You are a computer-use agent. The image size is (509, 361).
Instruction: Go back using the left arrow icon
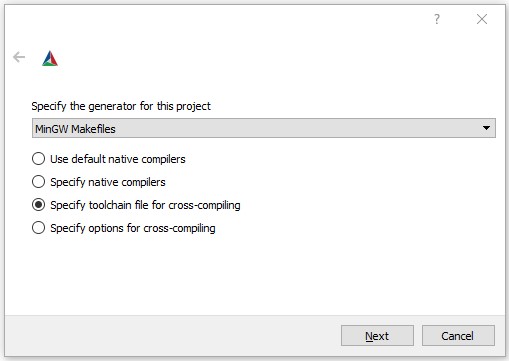19,57
